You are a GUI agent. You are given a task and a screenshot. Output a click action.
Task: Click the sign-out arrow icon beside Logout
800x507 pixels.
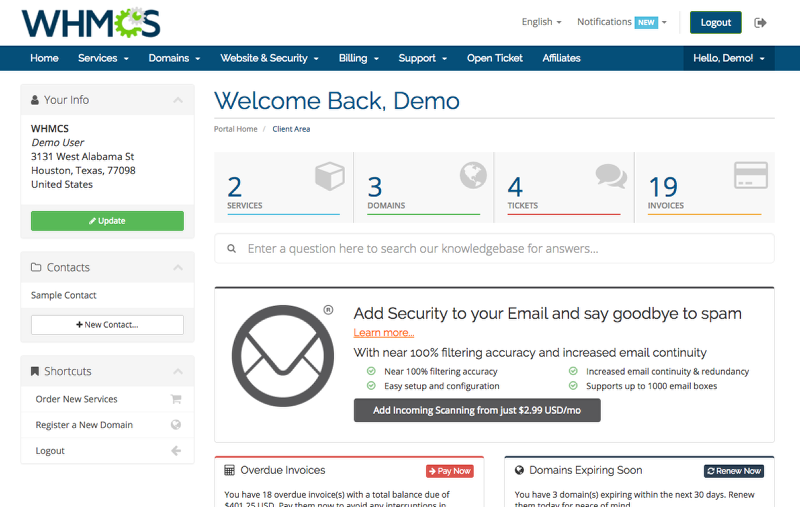coord(760,22)
